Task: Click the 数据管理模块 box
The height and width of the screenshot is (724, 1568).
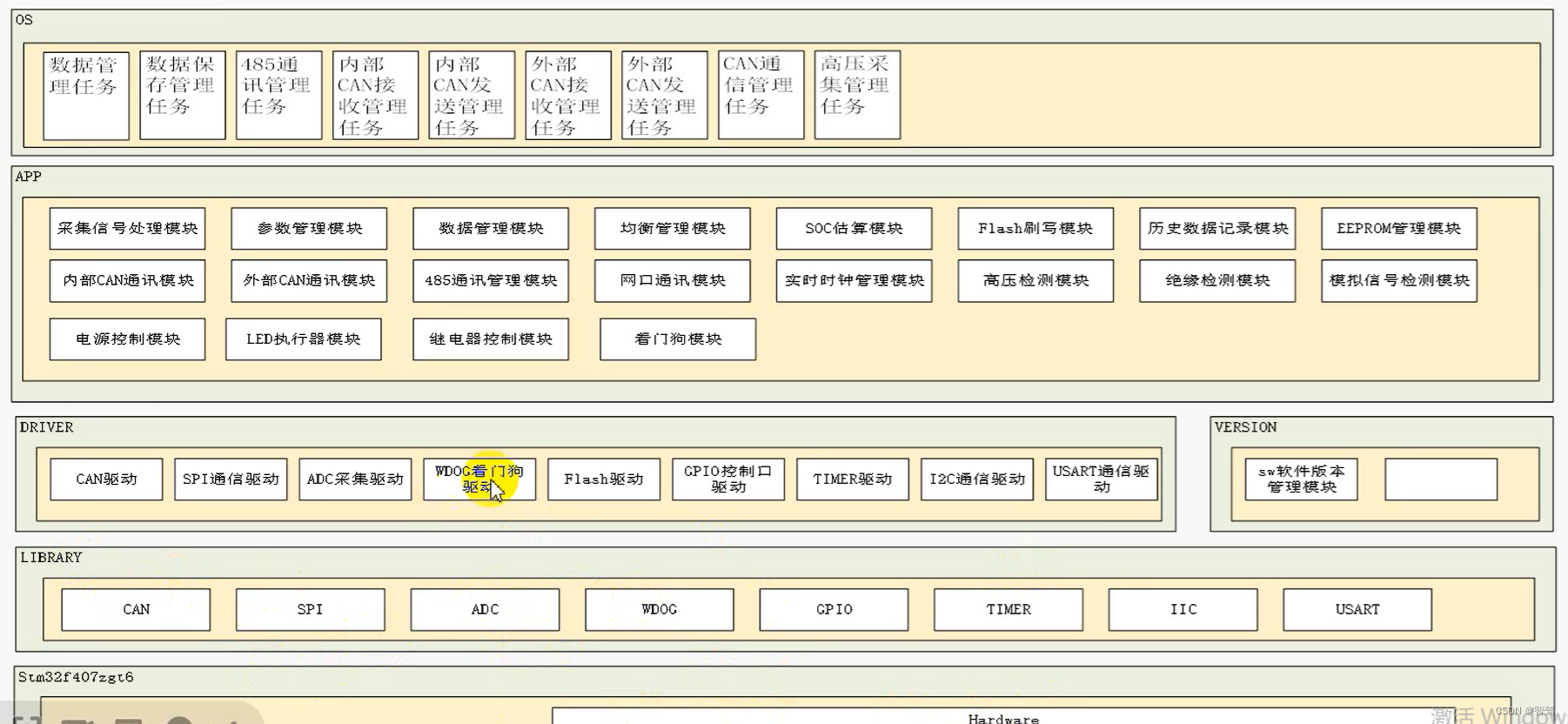Action: (x=491, y=229)
